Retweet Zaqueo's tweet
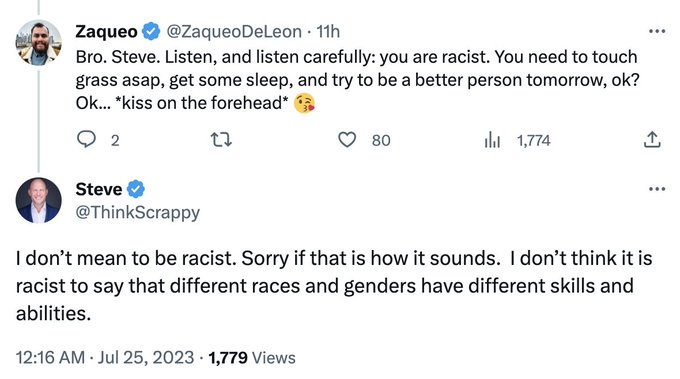The height and width of the screenshot is (379, 680). (221, 140)
